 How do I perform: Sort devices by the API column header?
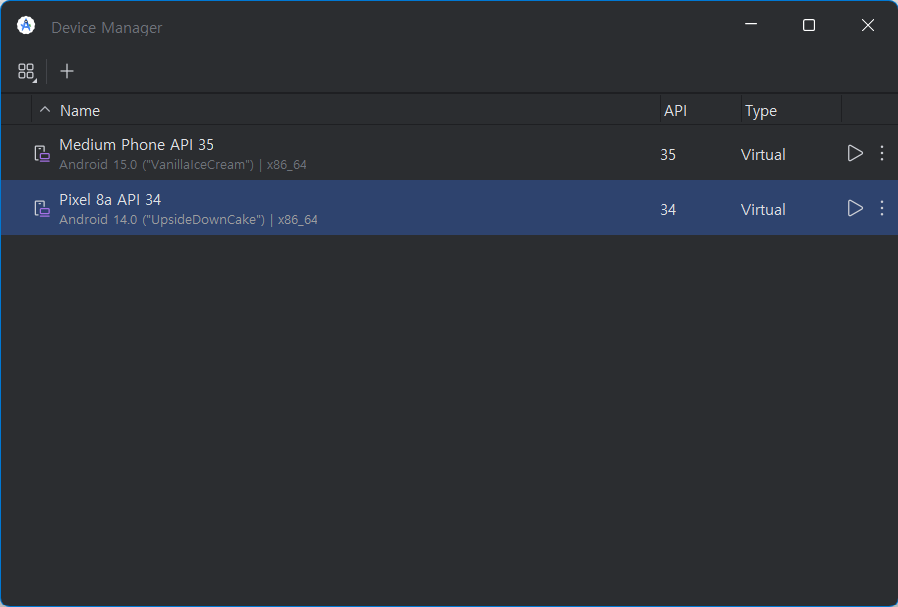(675, 111)
